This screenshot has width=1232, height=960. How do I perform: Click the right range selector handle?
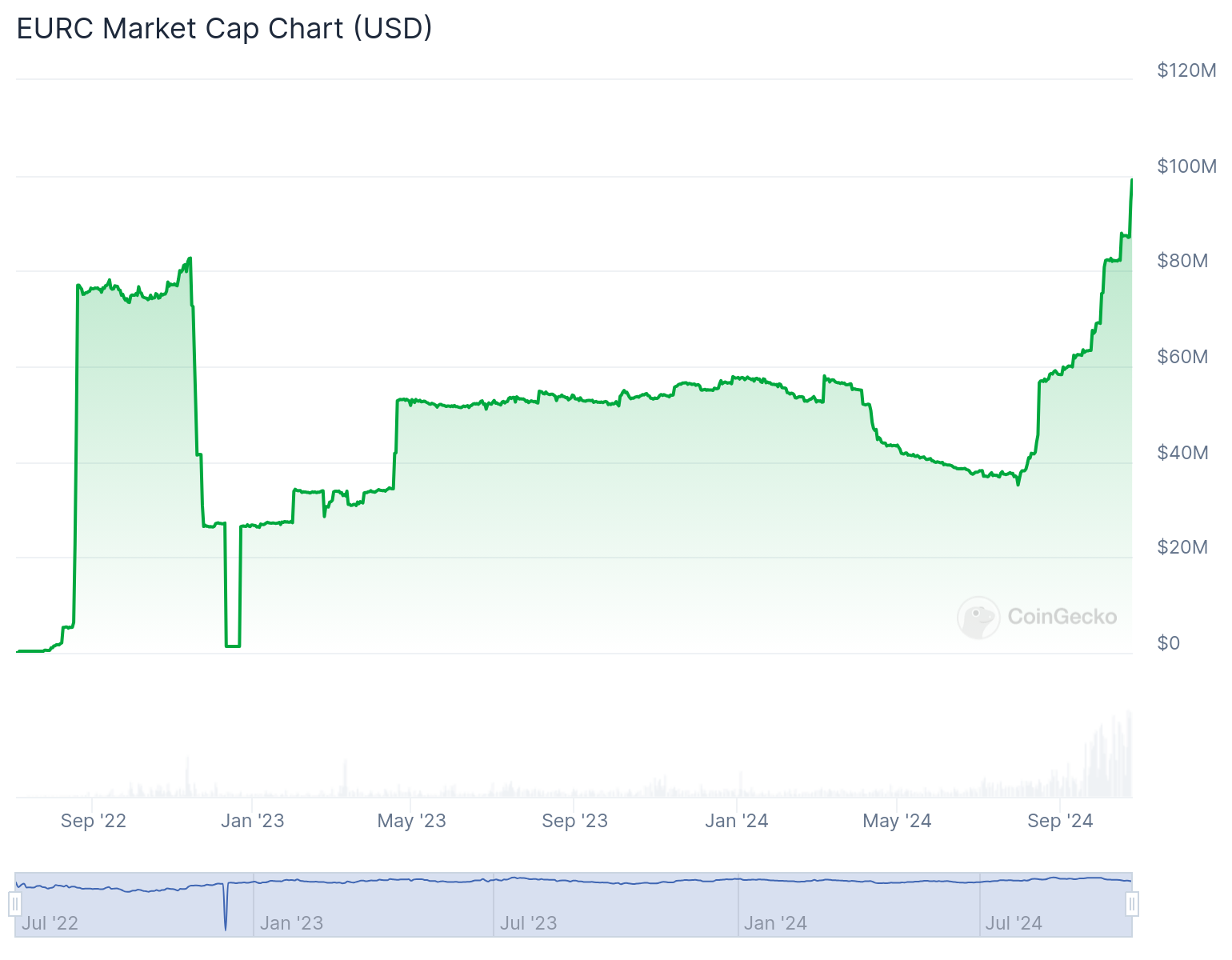(1132, 905)
